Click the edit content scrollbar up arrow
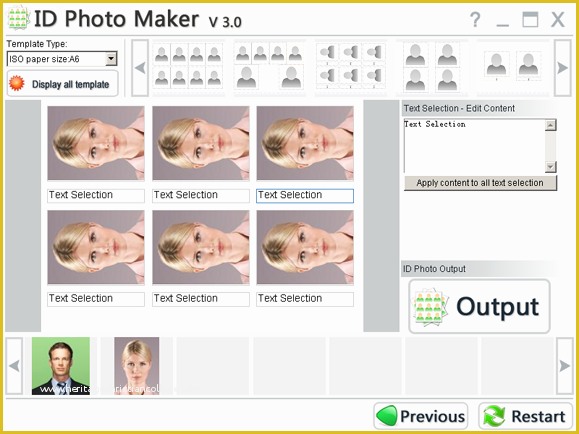579x434 pixels. (x=551, y=125)
